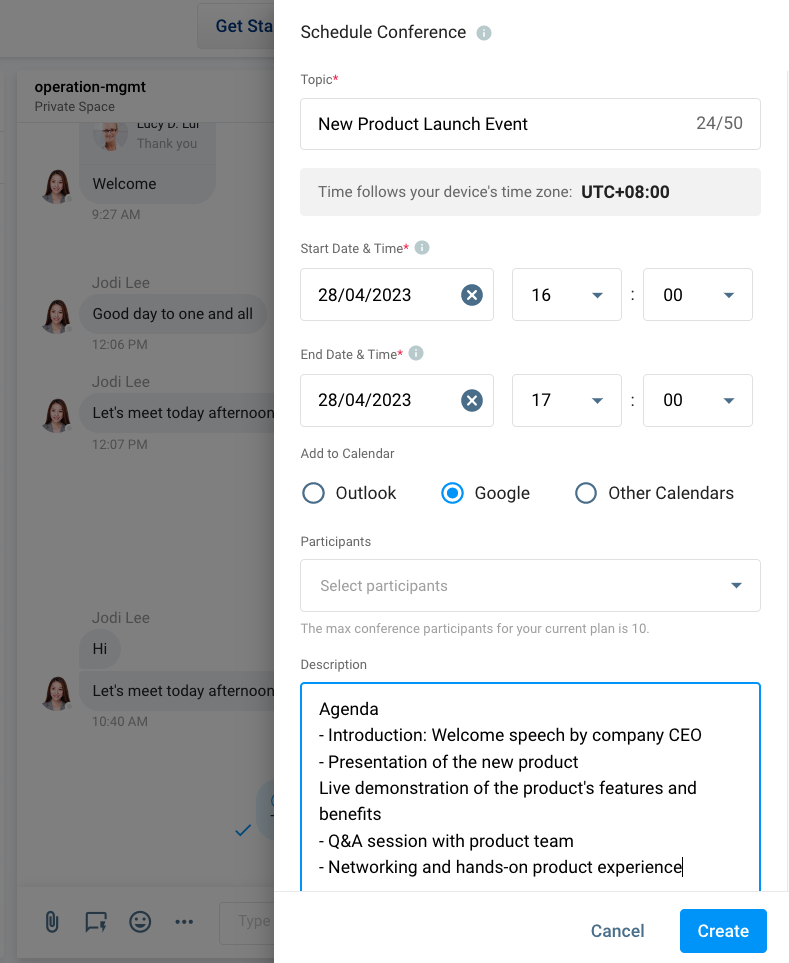Screen dimensions: 789x963
Task: Open the start hour dropdown showing 16
Action: [x=566, y=295]
